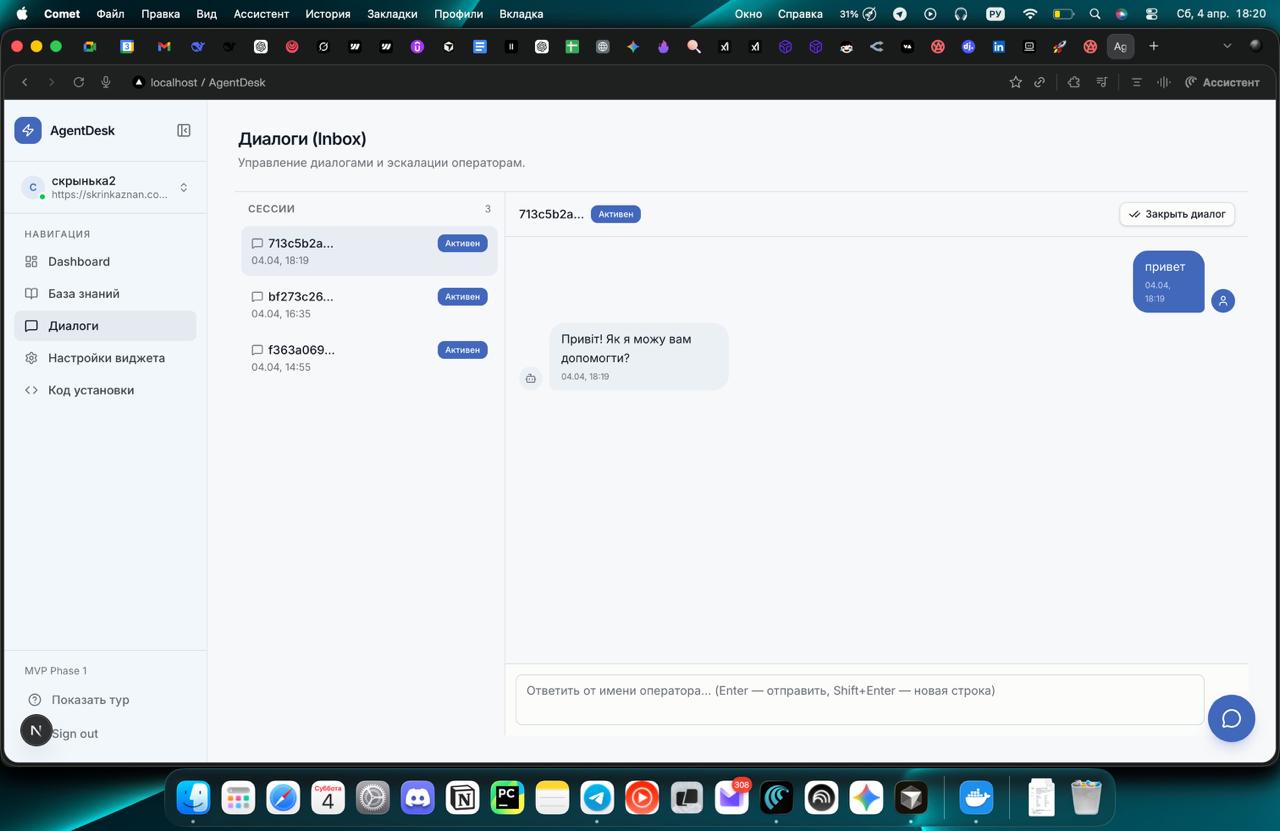The width and height of the screenshot is (1280, 831).
Task: Open Control Center in menu bar
Action: 1151,14
